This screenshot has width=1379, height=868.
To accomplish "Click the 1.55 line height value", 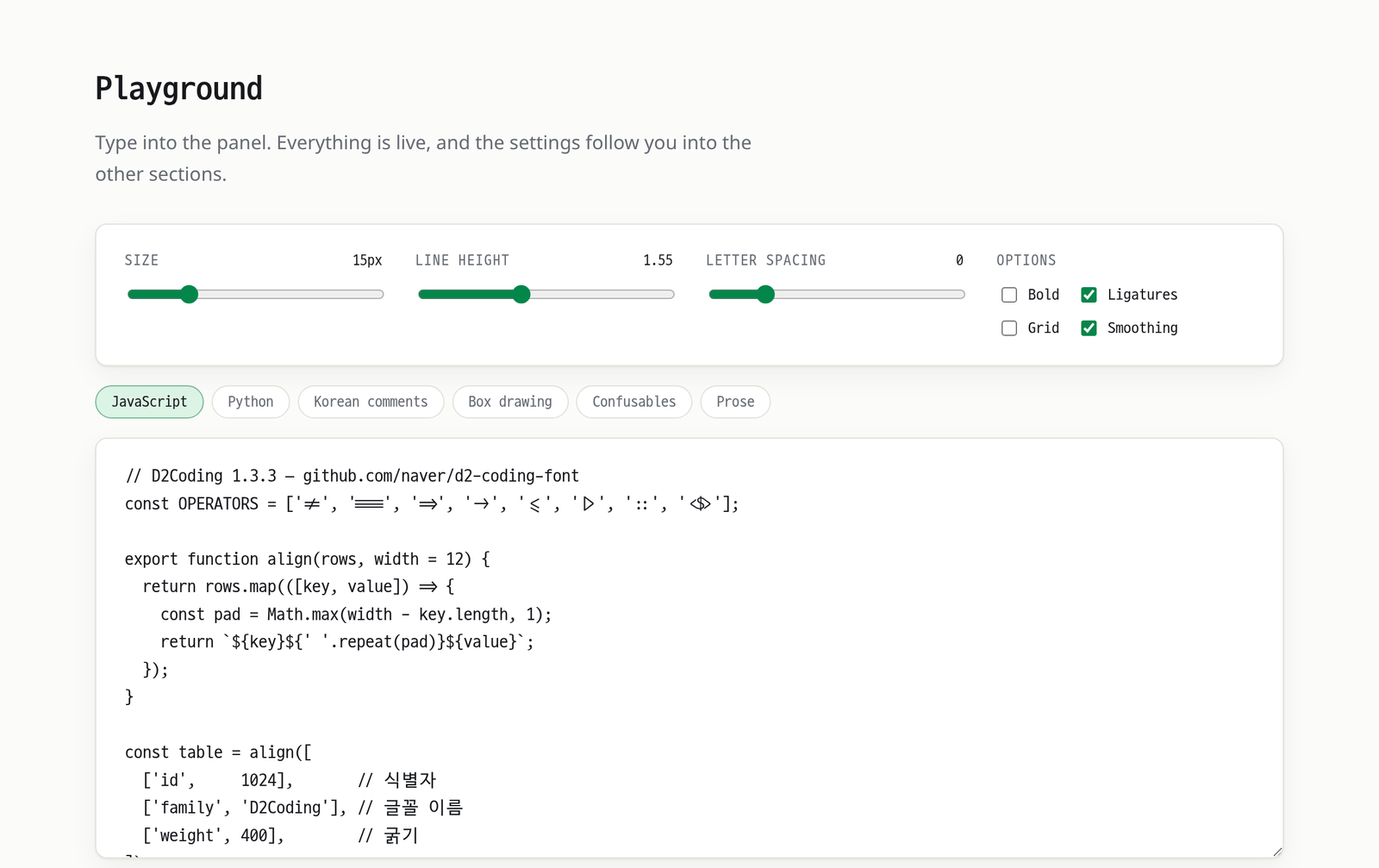I will tap(658, 260).
